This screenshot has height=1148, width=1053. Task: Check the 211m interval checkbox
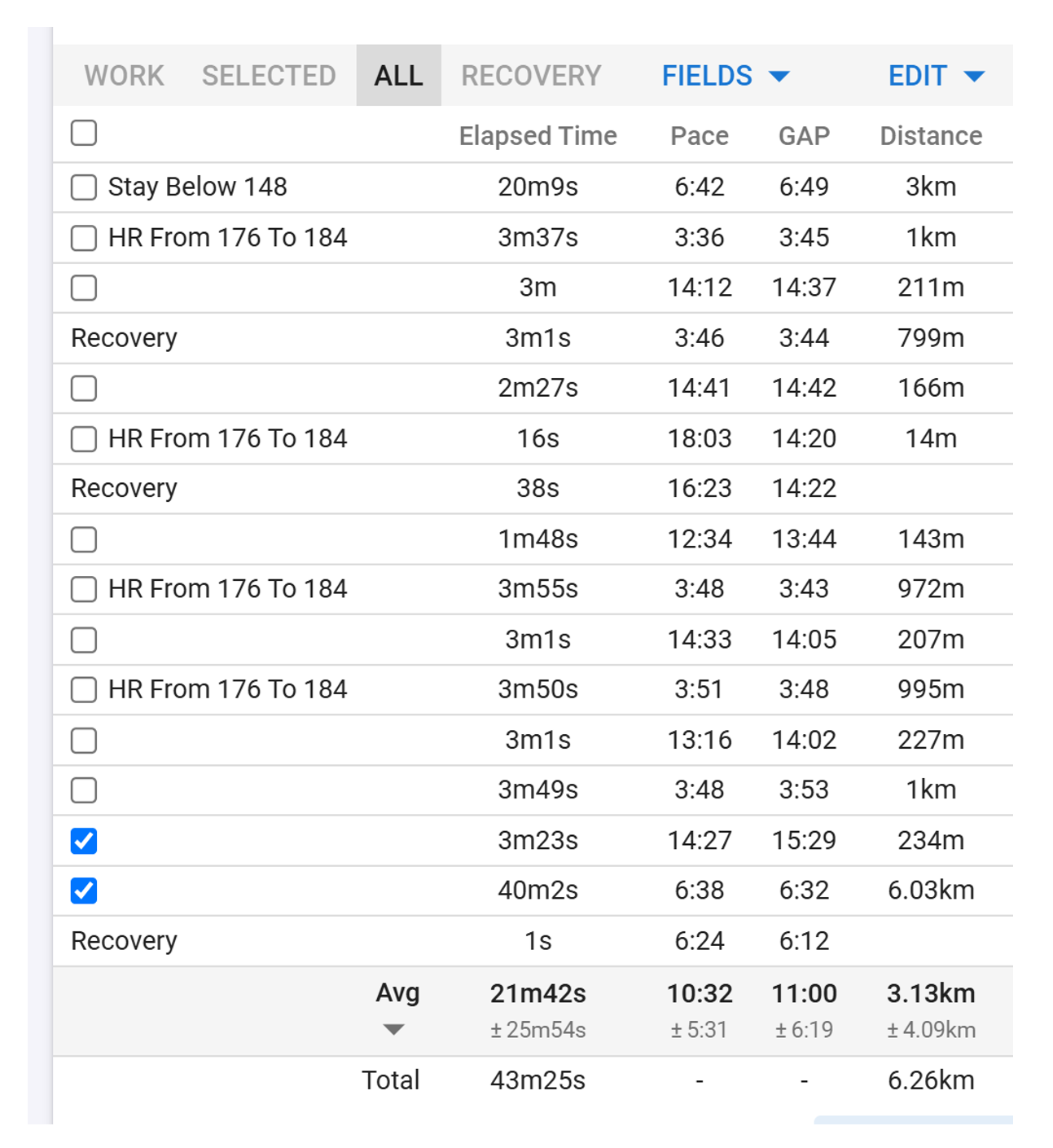(x=84, y=288)
